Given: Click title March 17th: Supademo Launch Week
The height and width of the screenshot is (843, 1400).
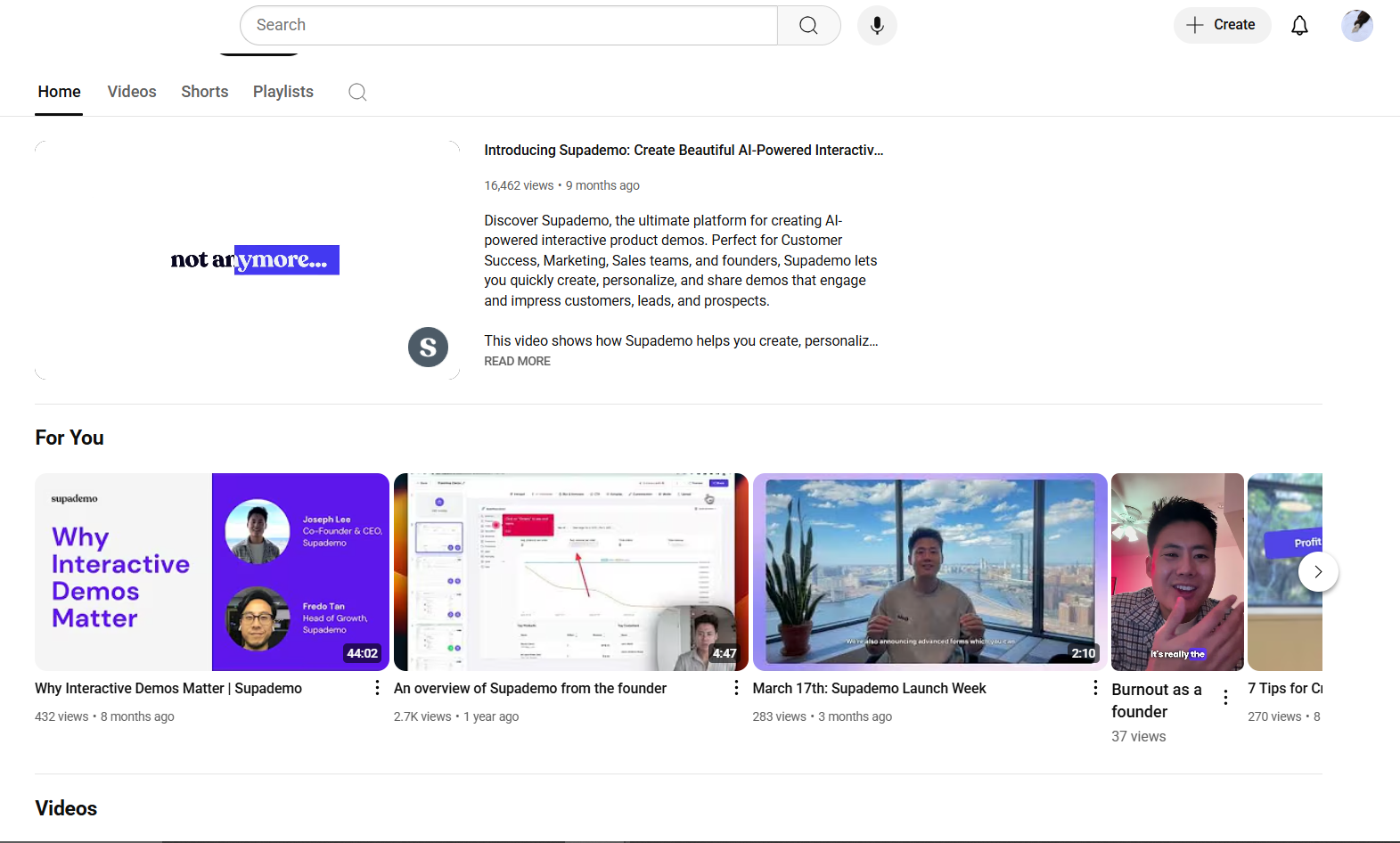Looking at the screenshot, I should (869, 688).
